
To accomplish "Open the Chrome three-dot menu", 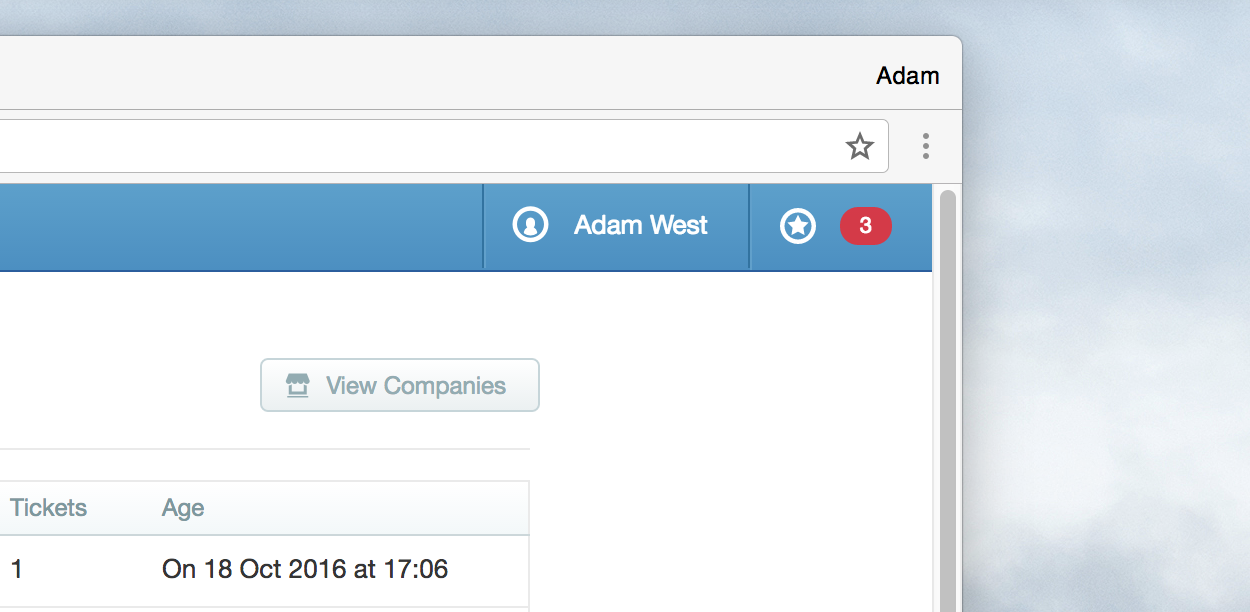I will point(926,146).
